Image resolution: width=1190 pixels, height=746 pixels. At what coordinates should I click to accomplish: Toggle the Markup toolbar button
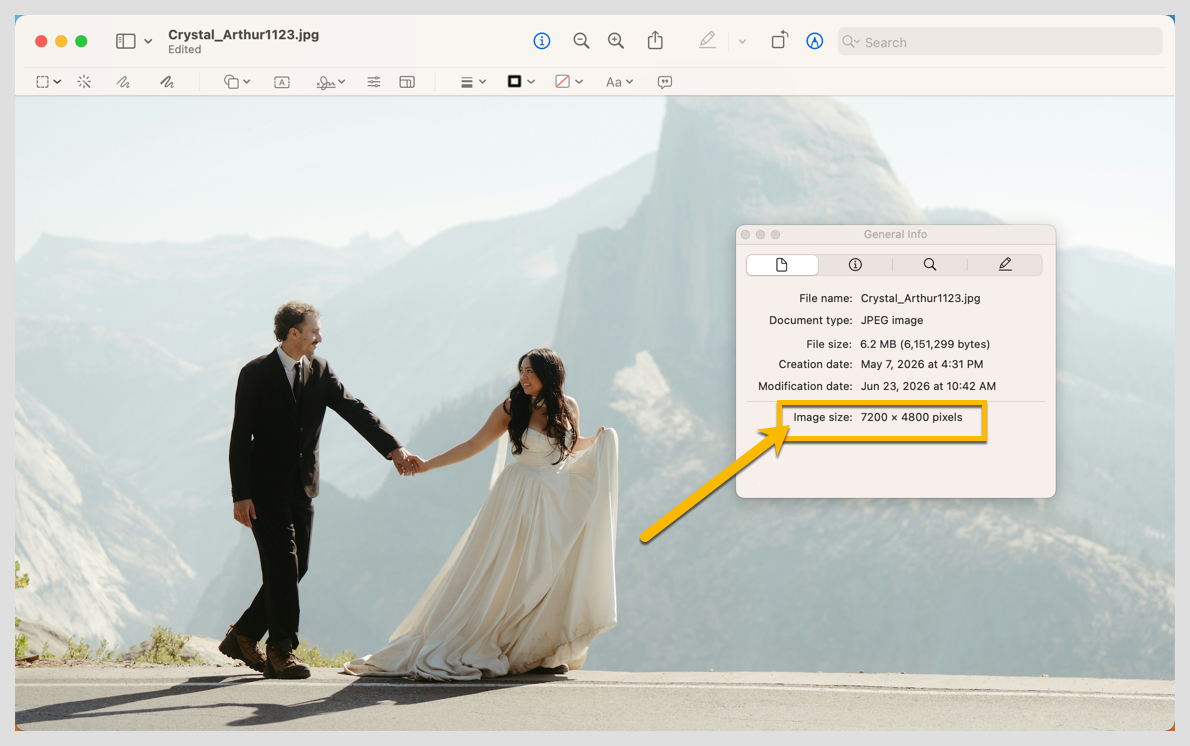pyautogui.click(x=814, y=41)
